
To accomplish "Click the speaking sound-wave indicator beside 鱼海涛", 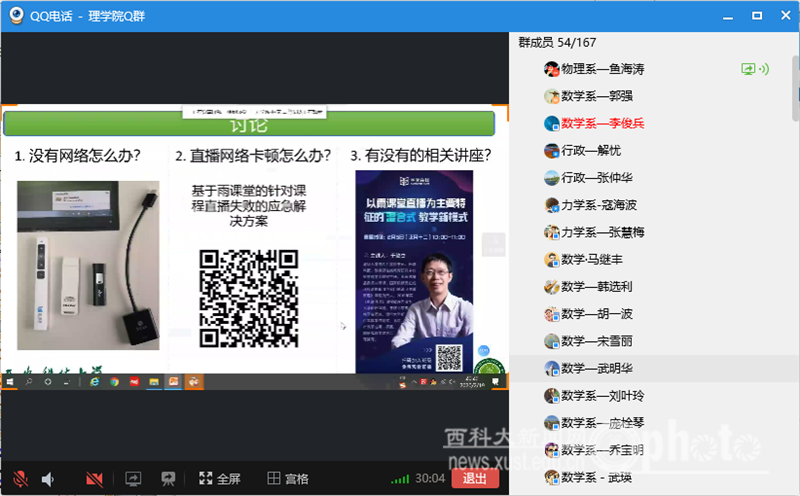I will click(x=764, y=69).
